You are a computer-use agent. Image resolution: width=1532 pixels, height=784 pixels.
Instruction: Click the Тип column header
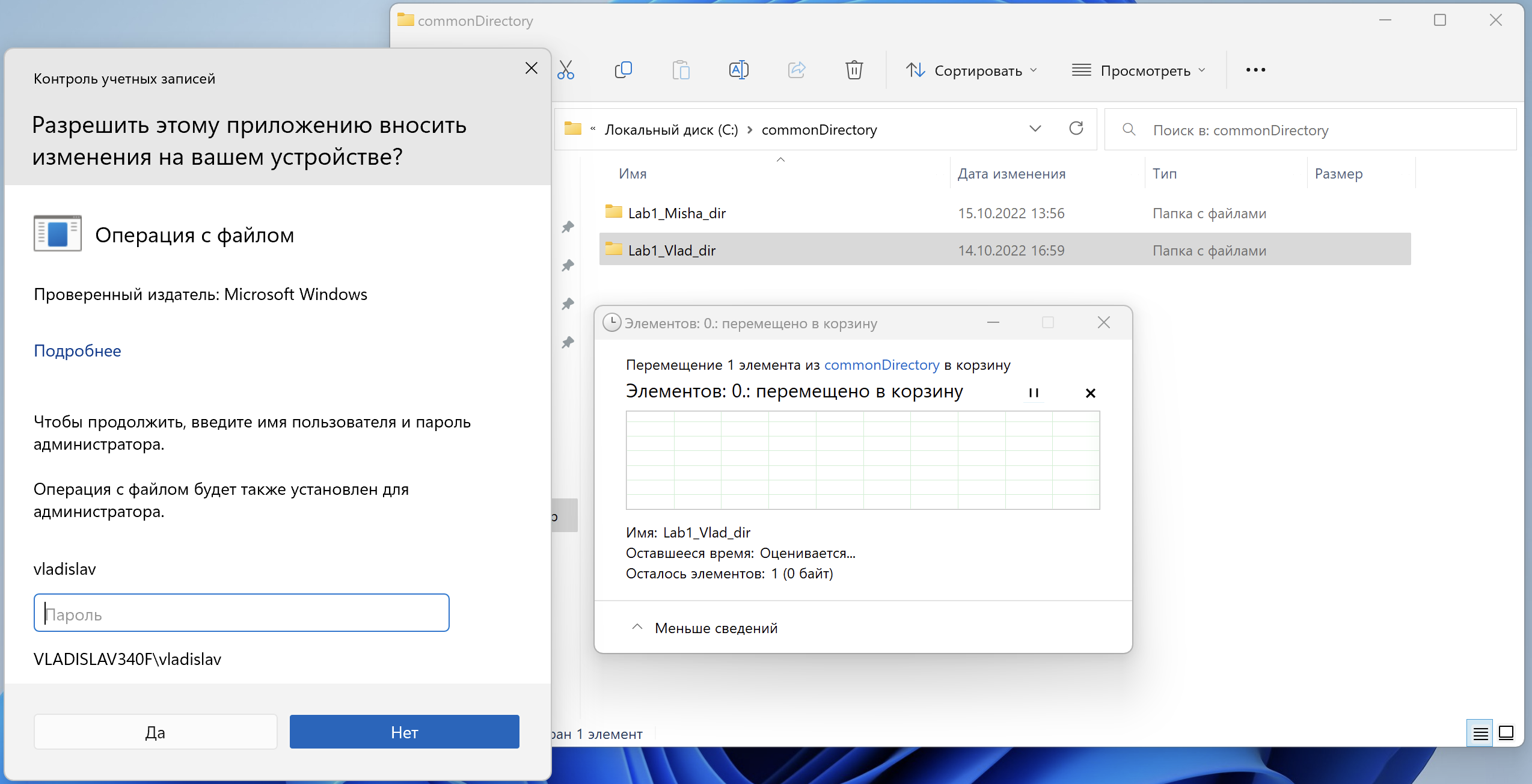[x=1165, y=174]
